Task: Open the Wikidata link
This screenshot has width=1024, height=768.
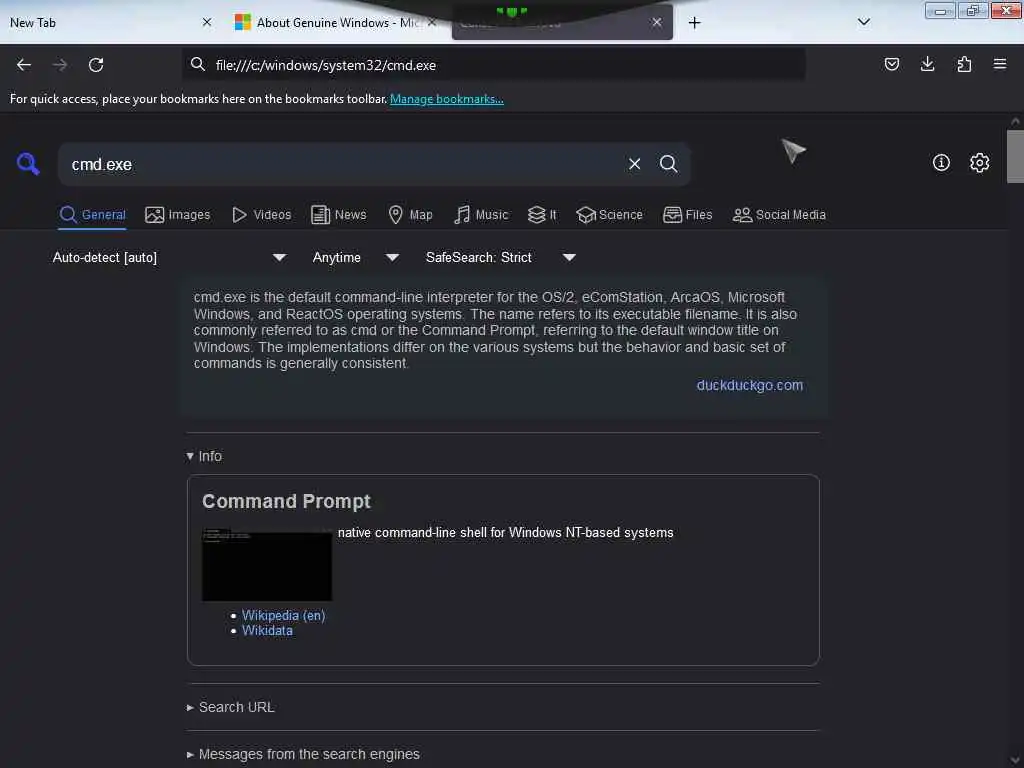Action: [267, 631]
